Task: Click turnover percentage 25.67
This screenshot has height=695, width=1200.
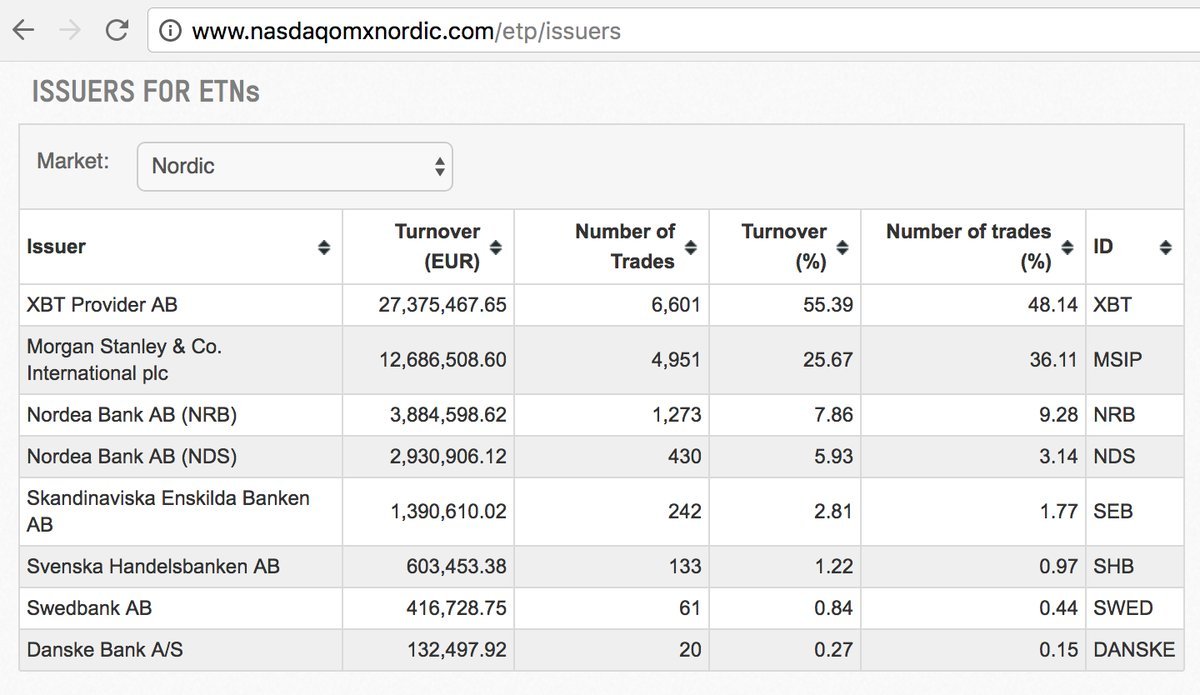Action: pos(828,360)
